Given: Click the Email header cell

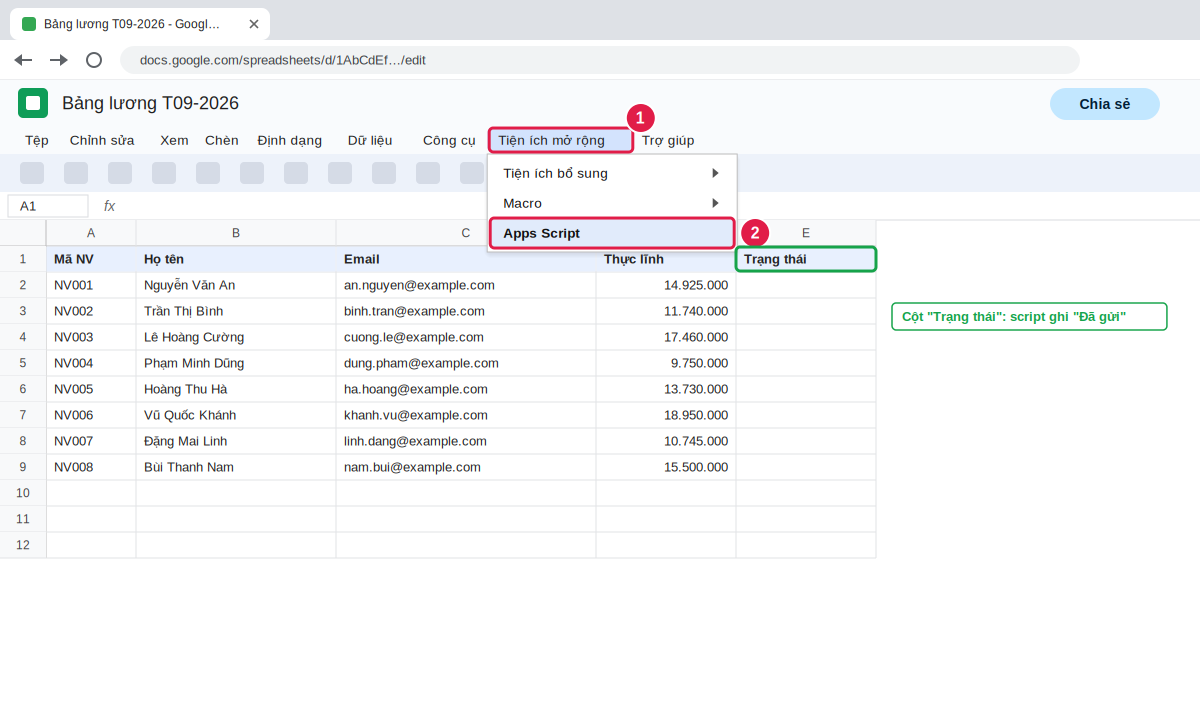Looking at the screenshot, I should (x=466, y=259).
